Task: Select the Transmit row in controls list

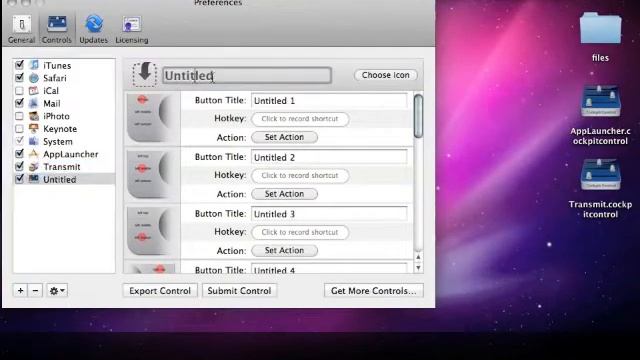Action: point(64,167)
